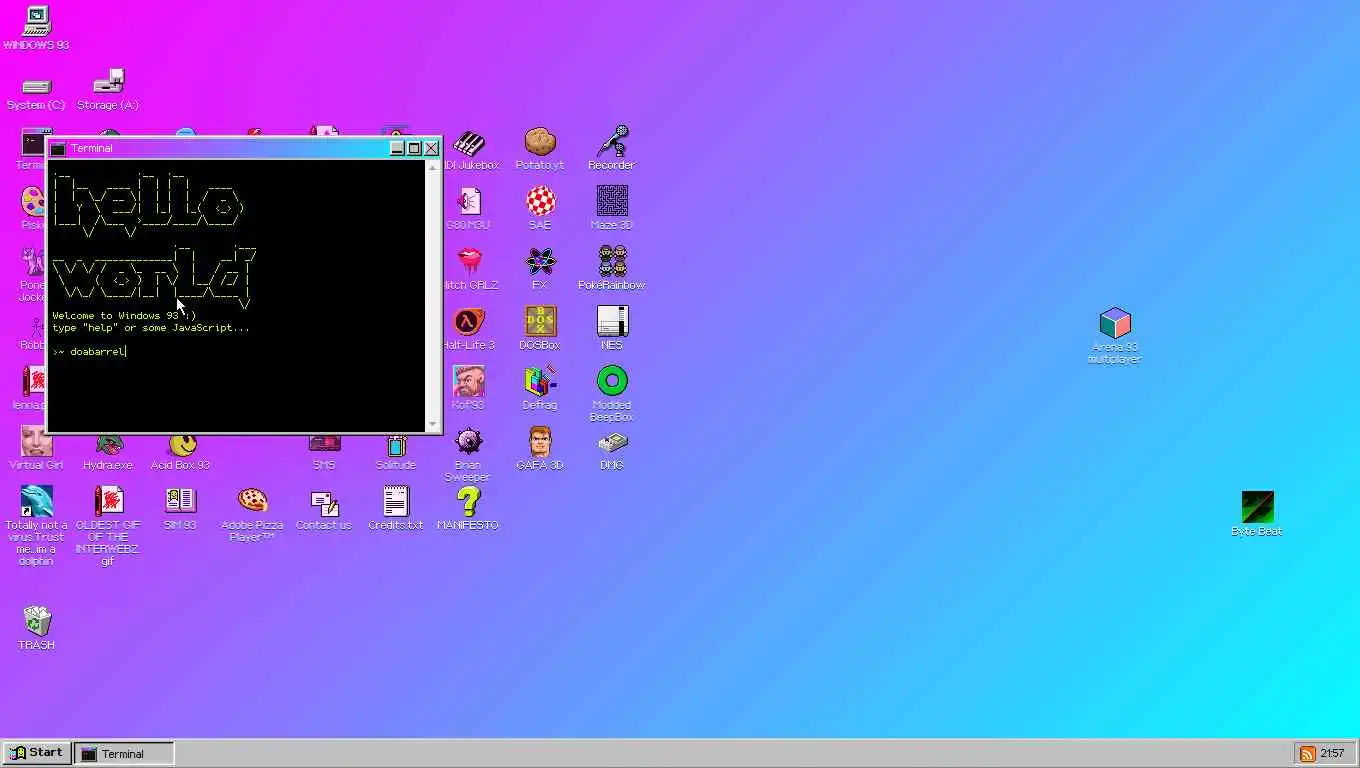The image size is (1360, 768).
Task: Close the Terminal window
Action: tap(431, 148)
